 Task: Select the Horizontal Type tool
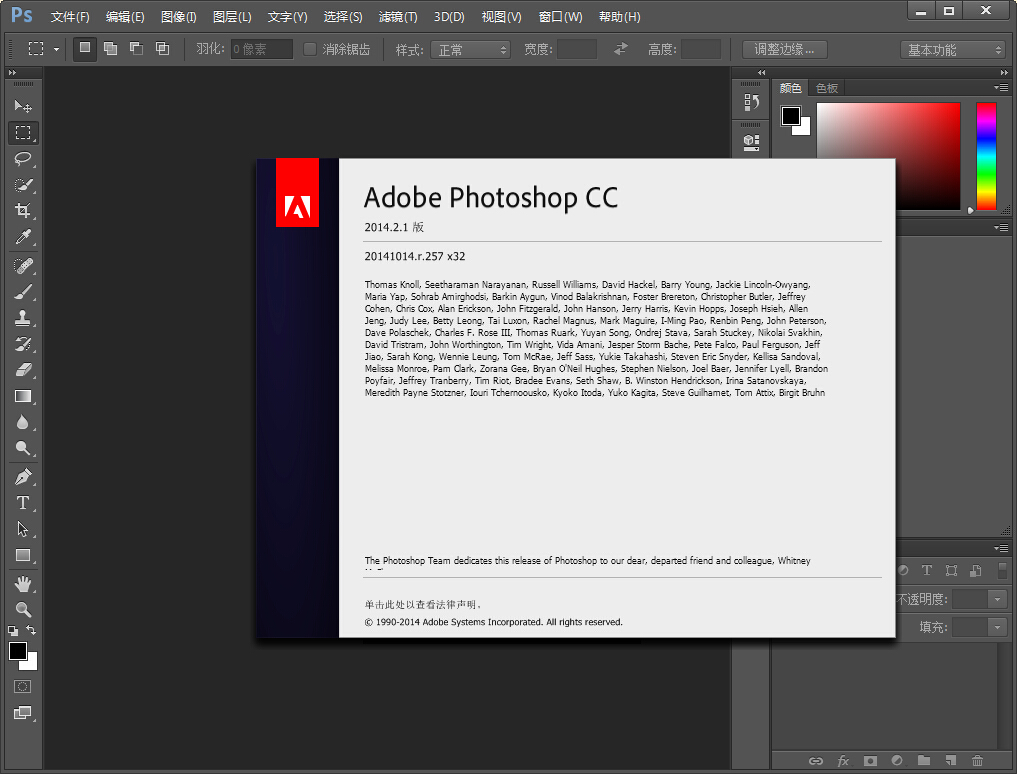click(22, 503)
